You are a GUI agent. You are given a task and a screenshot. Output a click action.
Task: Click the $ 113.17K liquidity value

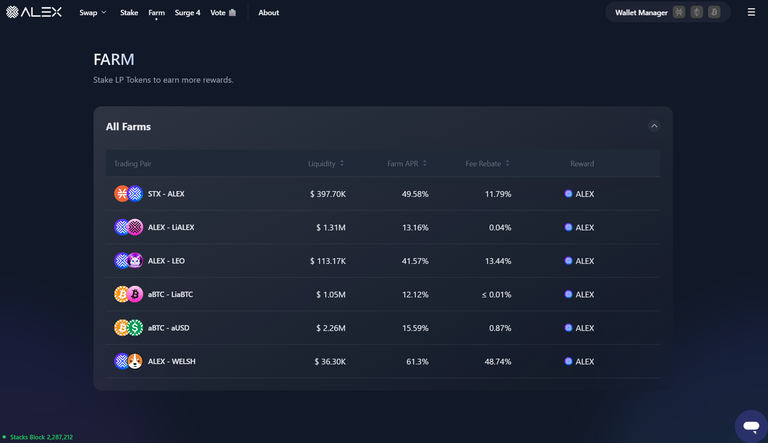(328, 261)
